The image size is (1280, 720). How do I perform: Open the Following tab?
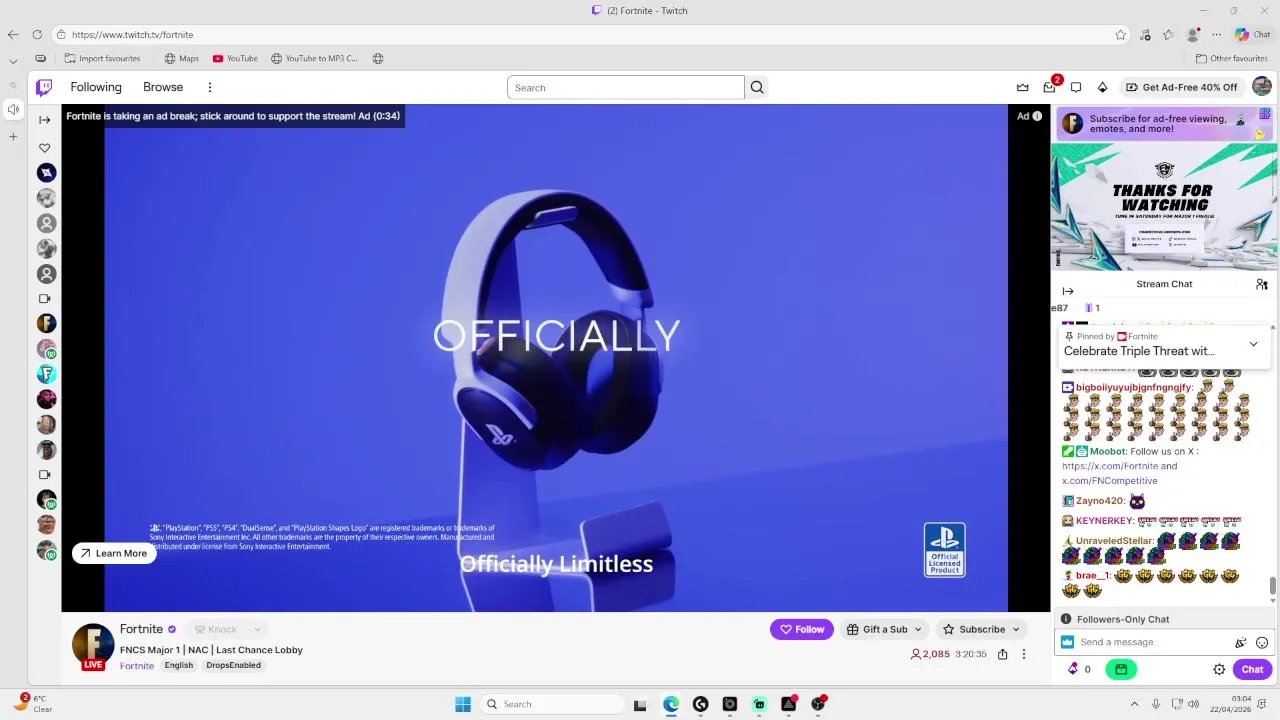[x=96, y=88]
